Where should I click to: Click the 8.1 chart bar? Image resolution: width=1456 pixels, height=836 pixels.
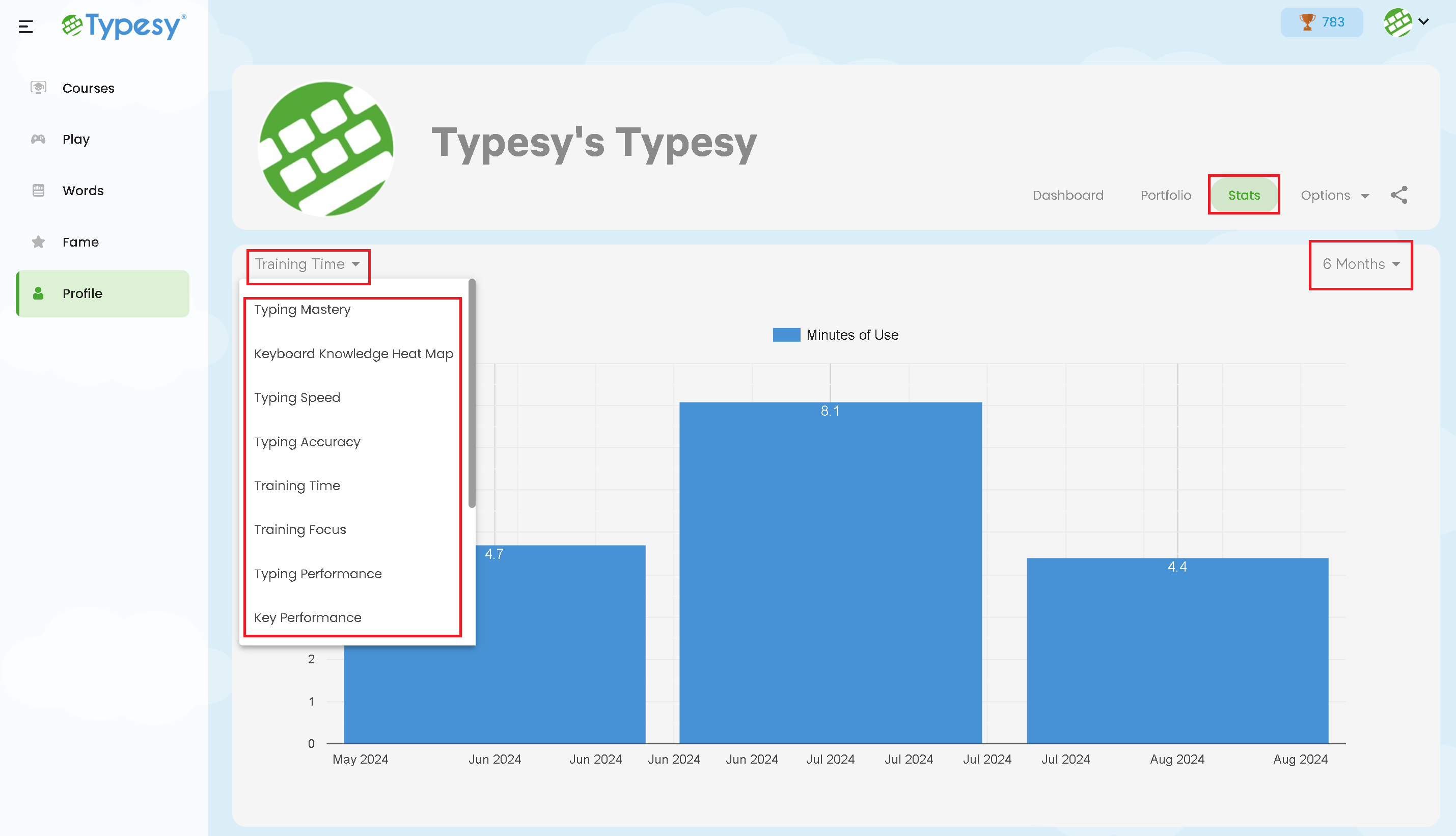point(831,573)
